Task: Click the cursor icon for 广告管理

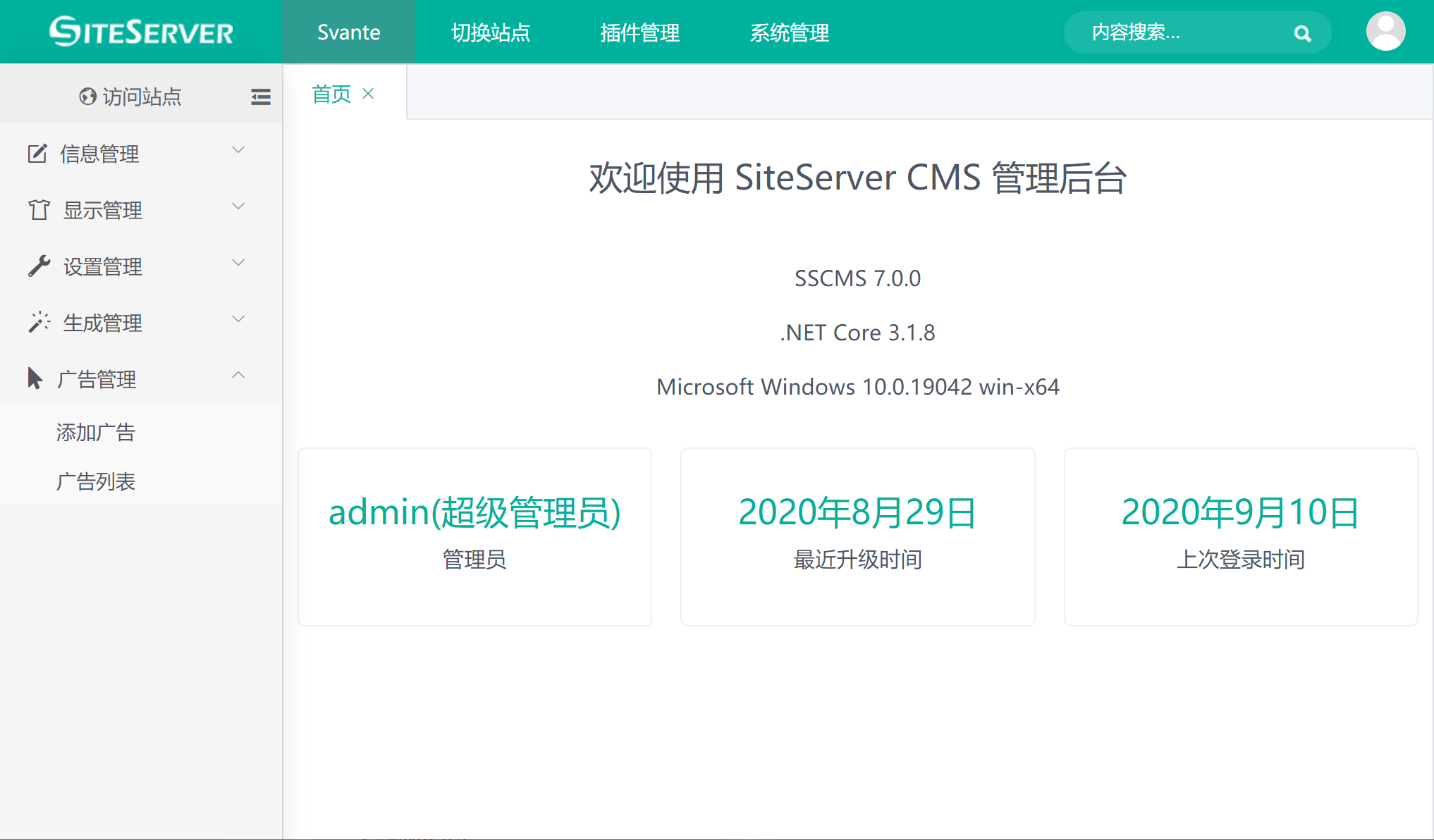Action: (x=35, y=378)
